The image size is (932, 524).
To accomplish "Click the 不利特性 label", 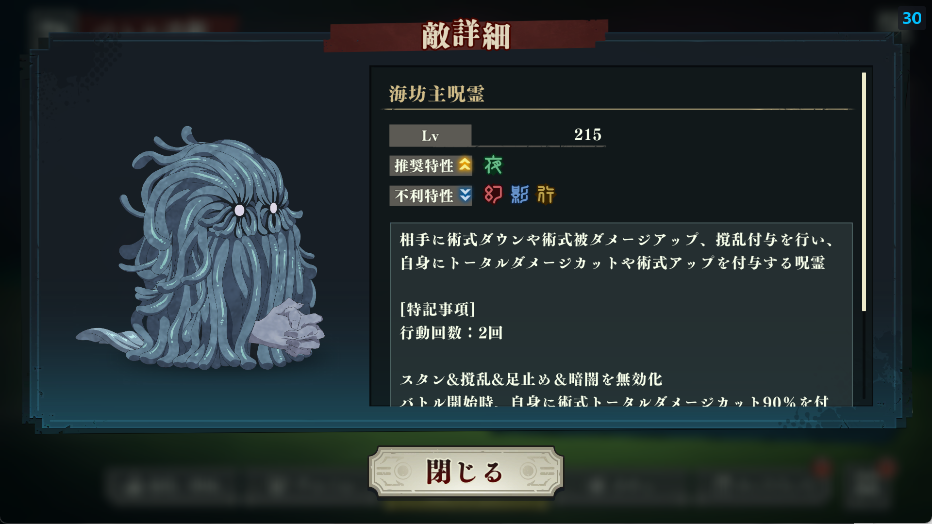I will (424, 195).
